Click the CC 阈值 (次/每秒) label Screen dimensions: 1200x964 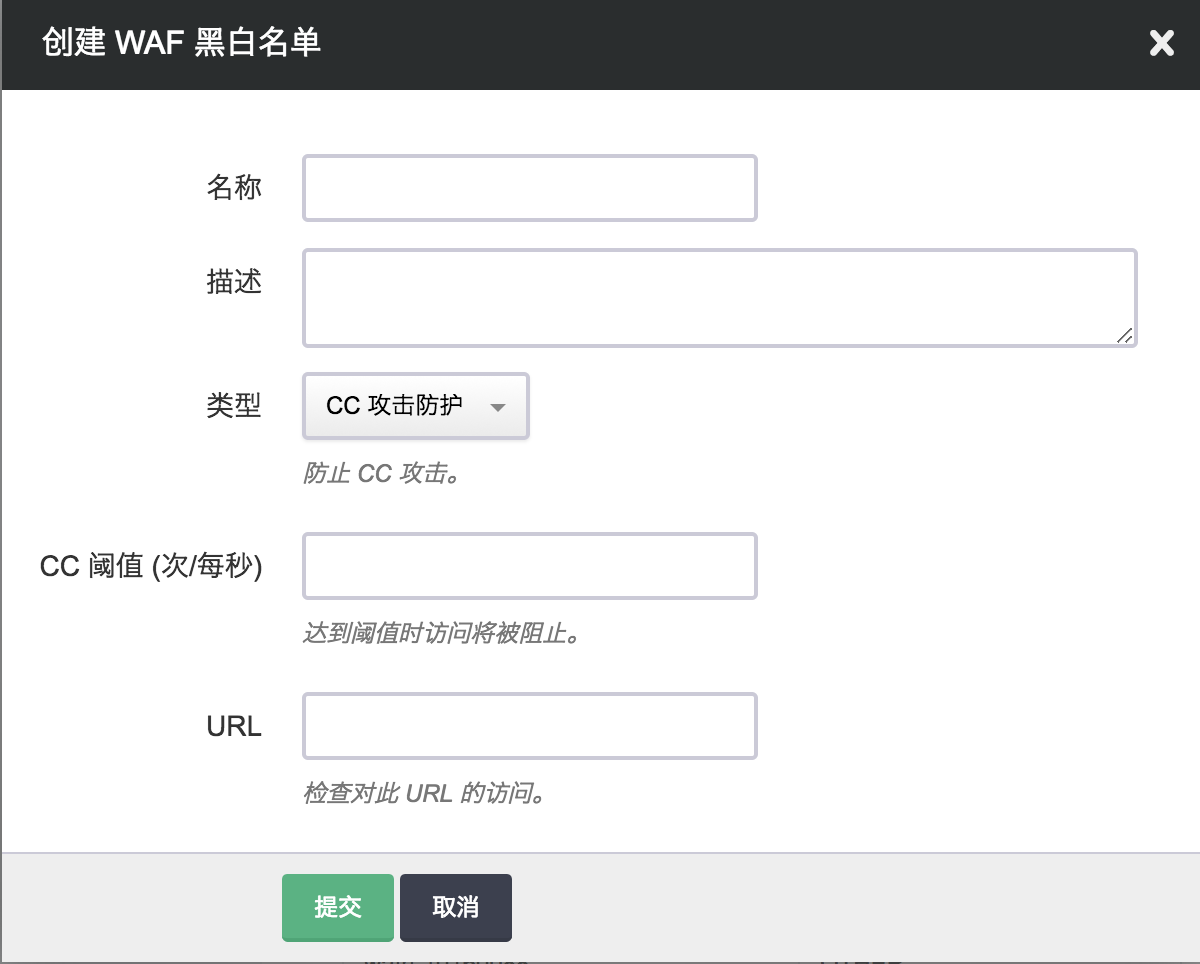pos(151,566)
